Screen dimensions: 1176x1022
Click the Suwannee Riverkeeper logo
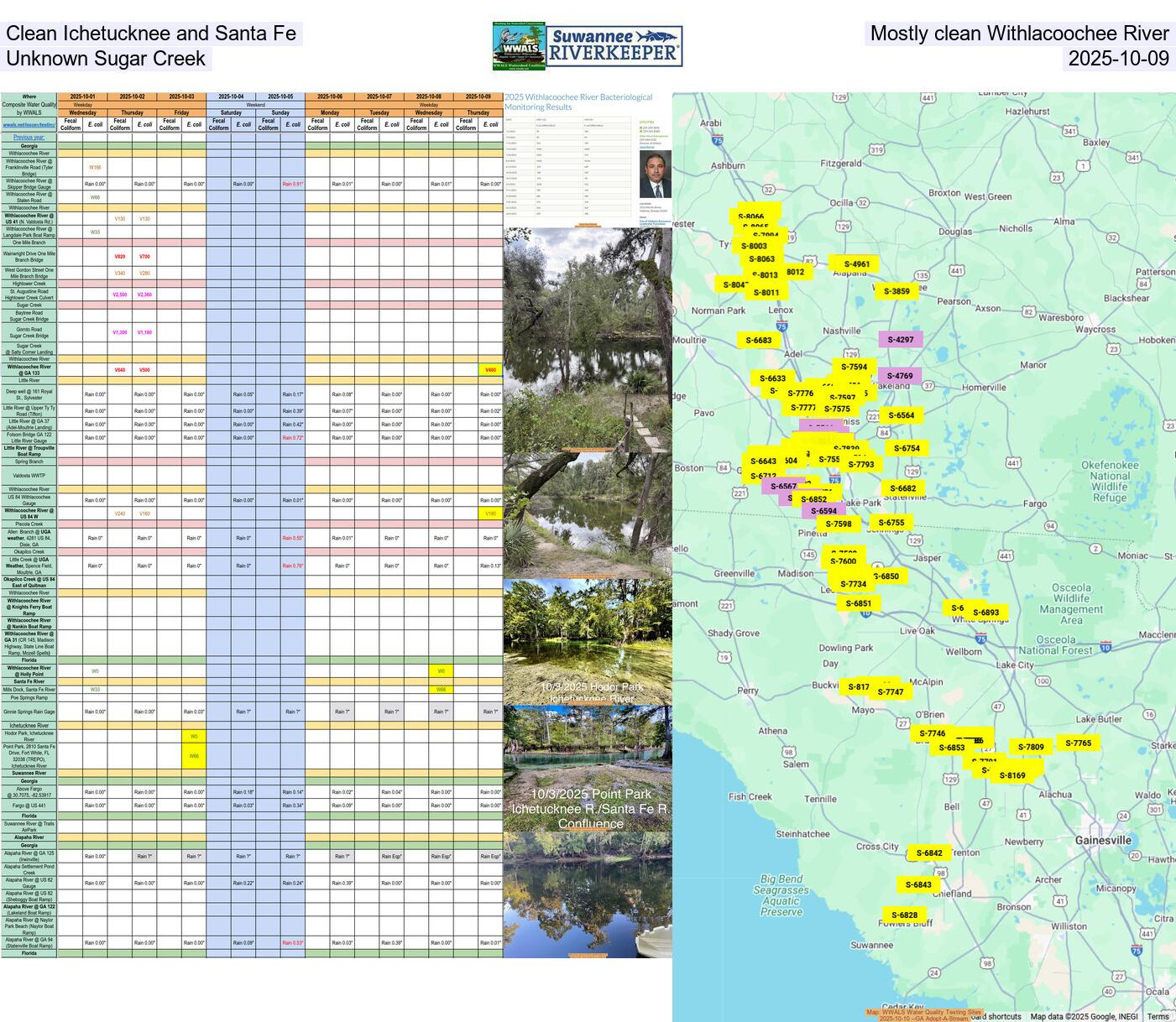[614, 46]
